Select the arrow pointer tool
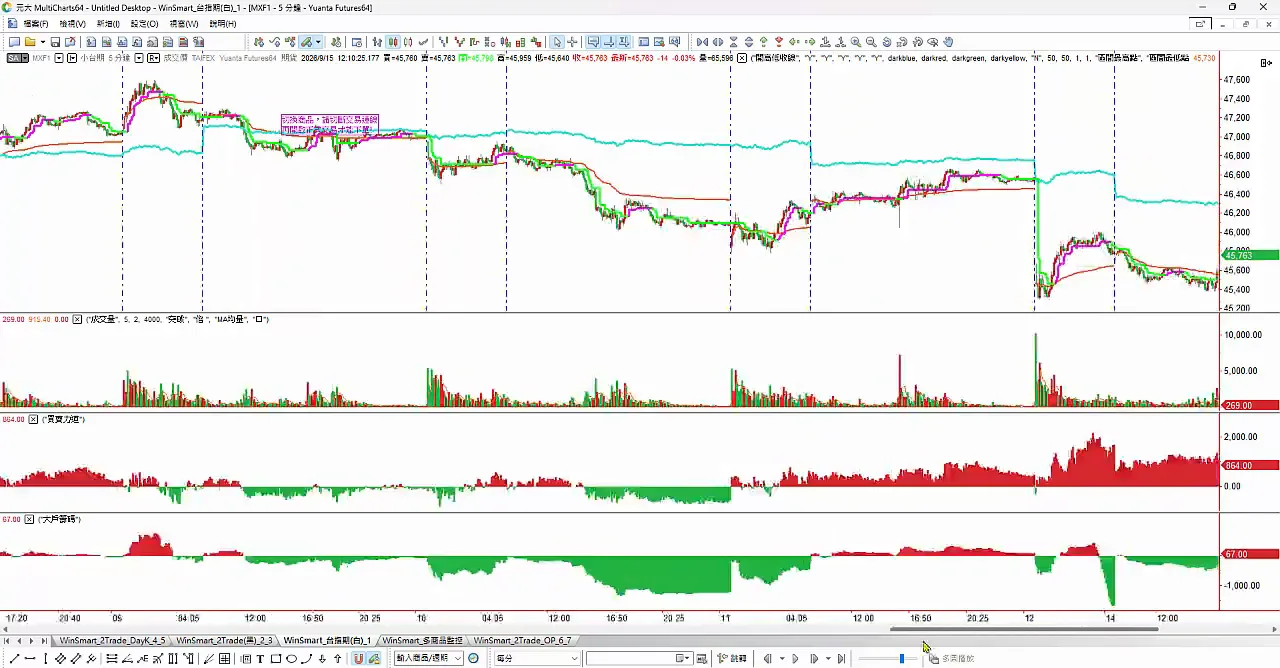 pos(558,42)
